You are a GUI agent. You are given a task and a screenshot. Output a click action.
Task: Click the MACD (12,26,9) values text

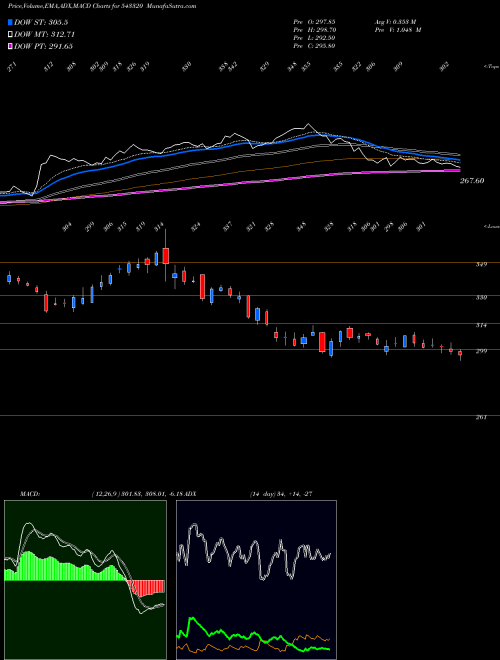[137, 494]
